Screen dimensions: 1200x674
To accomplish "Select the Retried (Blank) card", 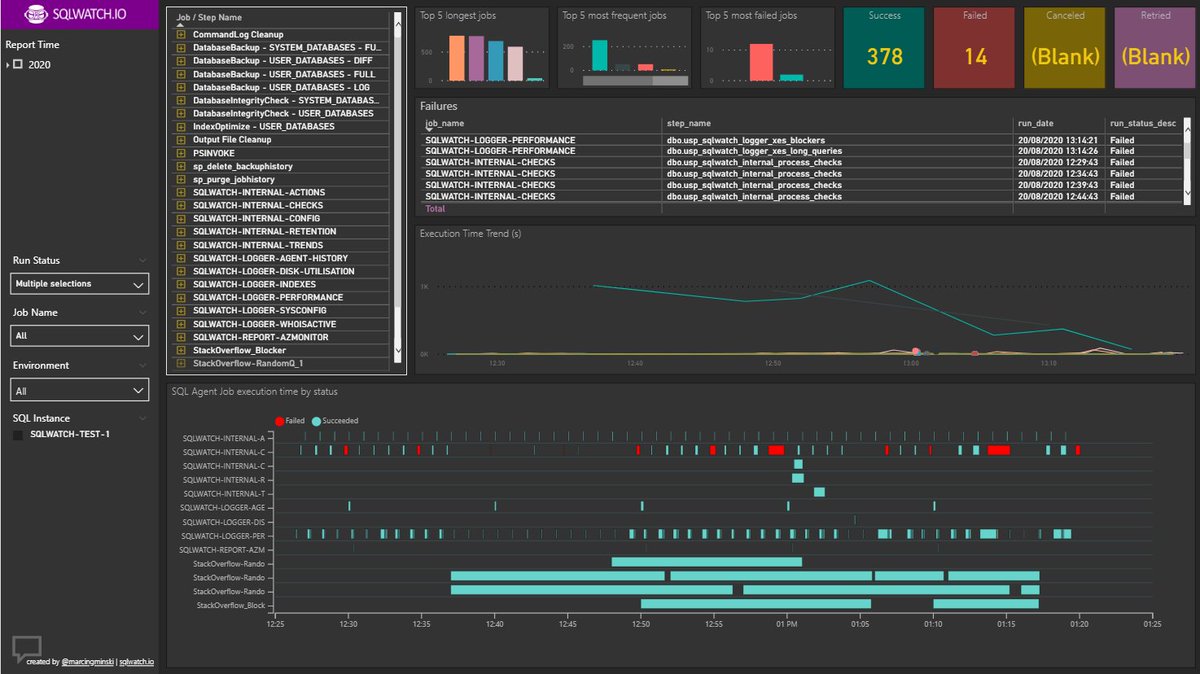I will (1155, 48).
